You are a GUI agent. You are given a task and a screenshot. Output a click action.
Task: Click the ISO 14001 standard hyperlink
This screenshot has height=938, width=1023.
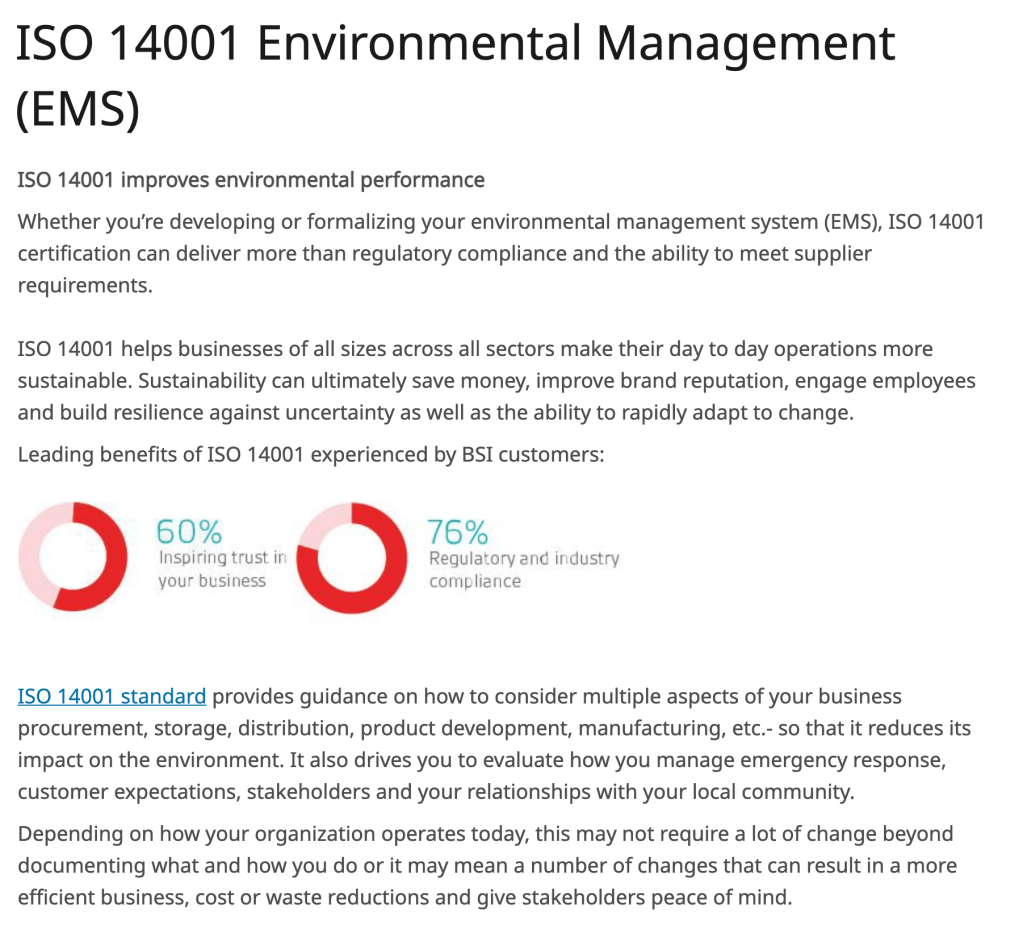[112, 697]
